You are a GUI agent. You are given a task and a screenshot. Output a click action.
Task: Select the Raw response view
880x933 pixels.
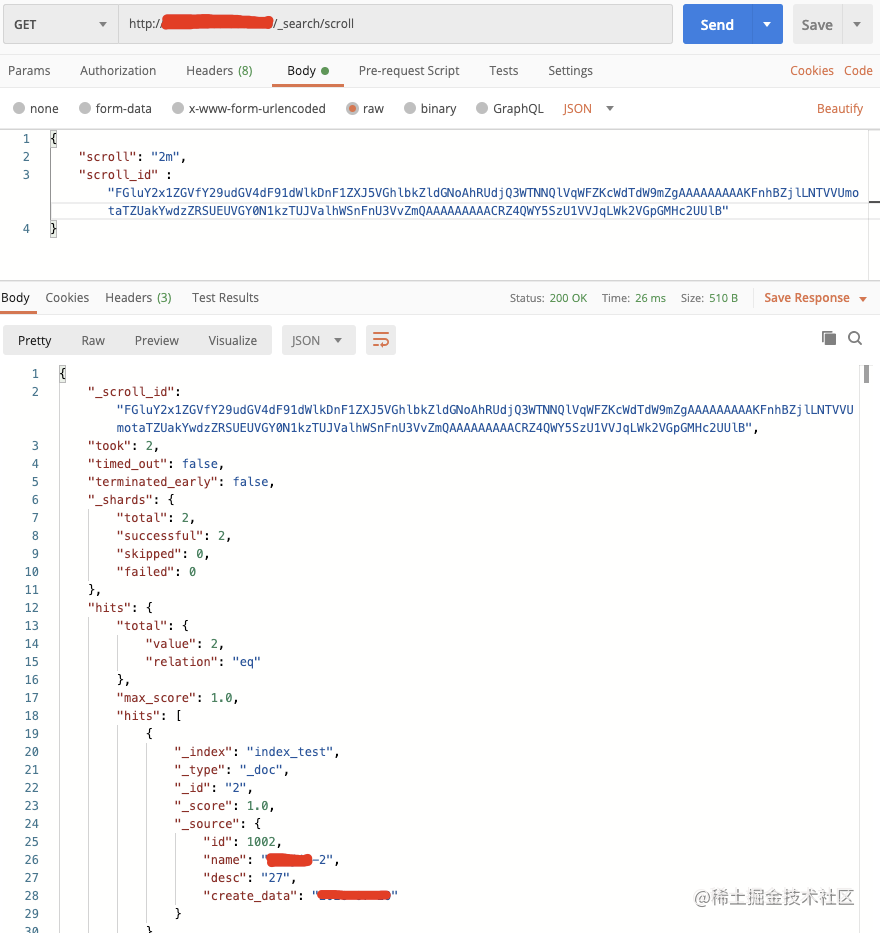pos(93,340)
